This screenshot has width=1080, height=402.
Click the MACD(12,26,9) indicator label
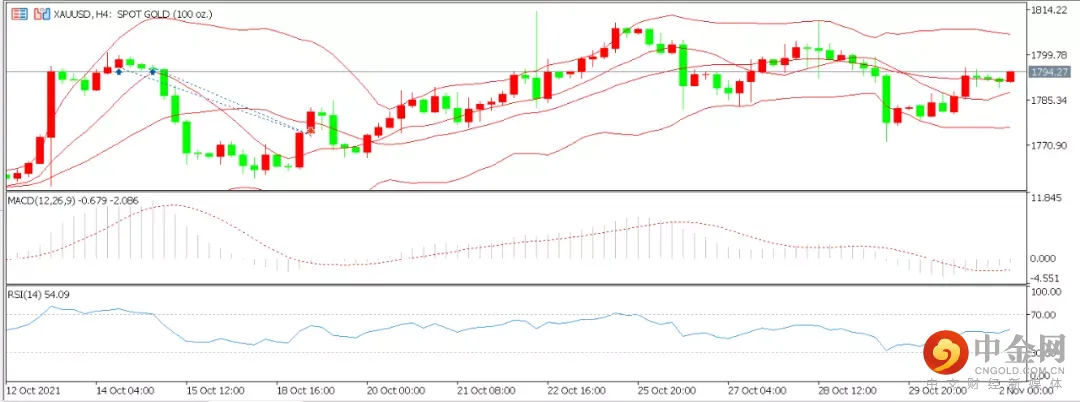[72, 200]
